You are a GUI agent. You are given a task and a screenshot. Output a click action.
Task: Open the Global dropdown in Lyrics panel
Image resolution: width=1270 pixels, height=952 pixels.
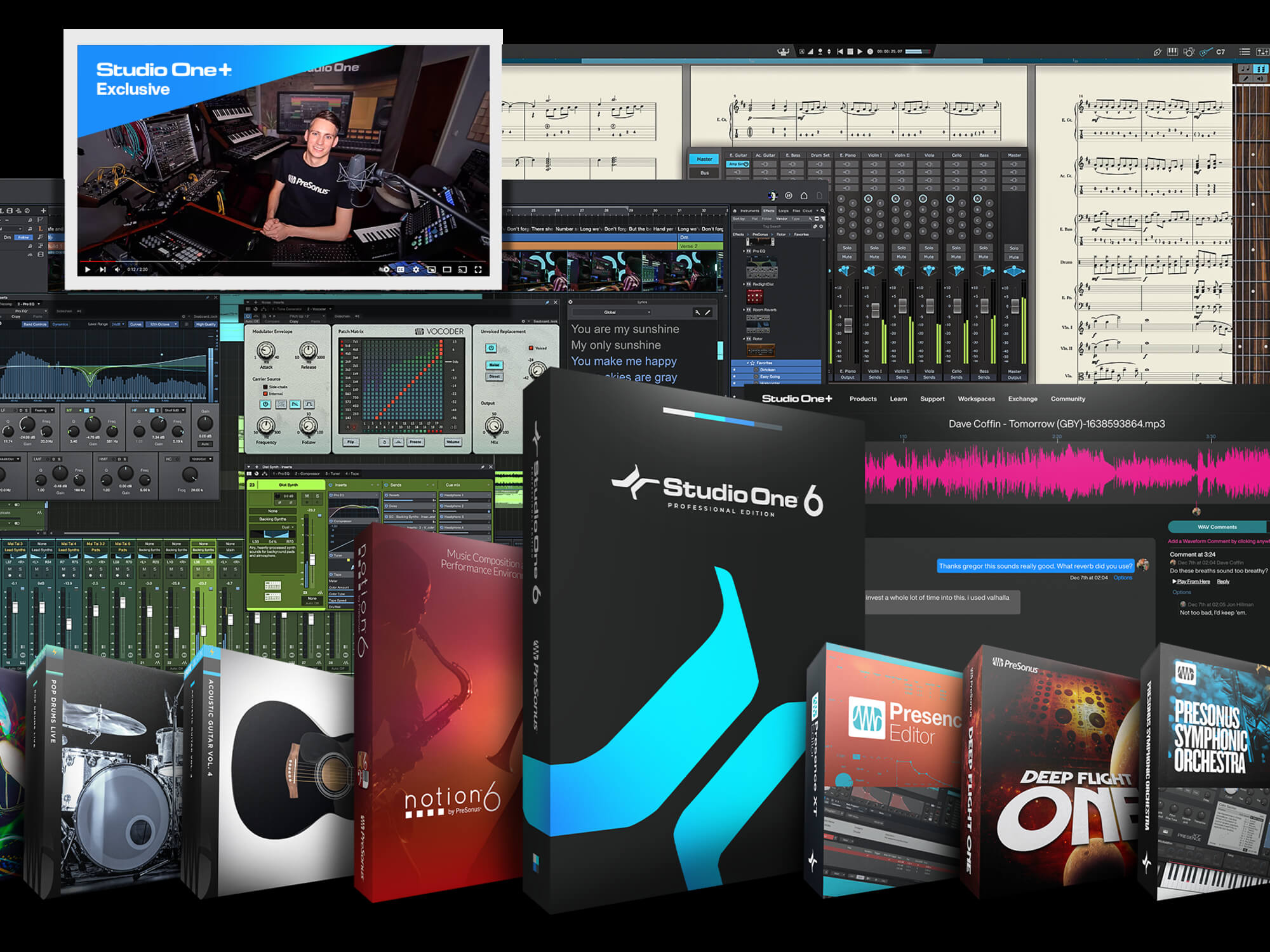tap(611, 312)
